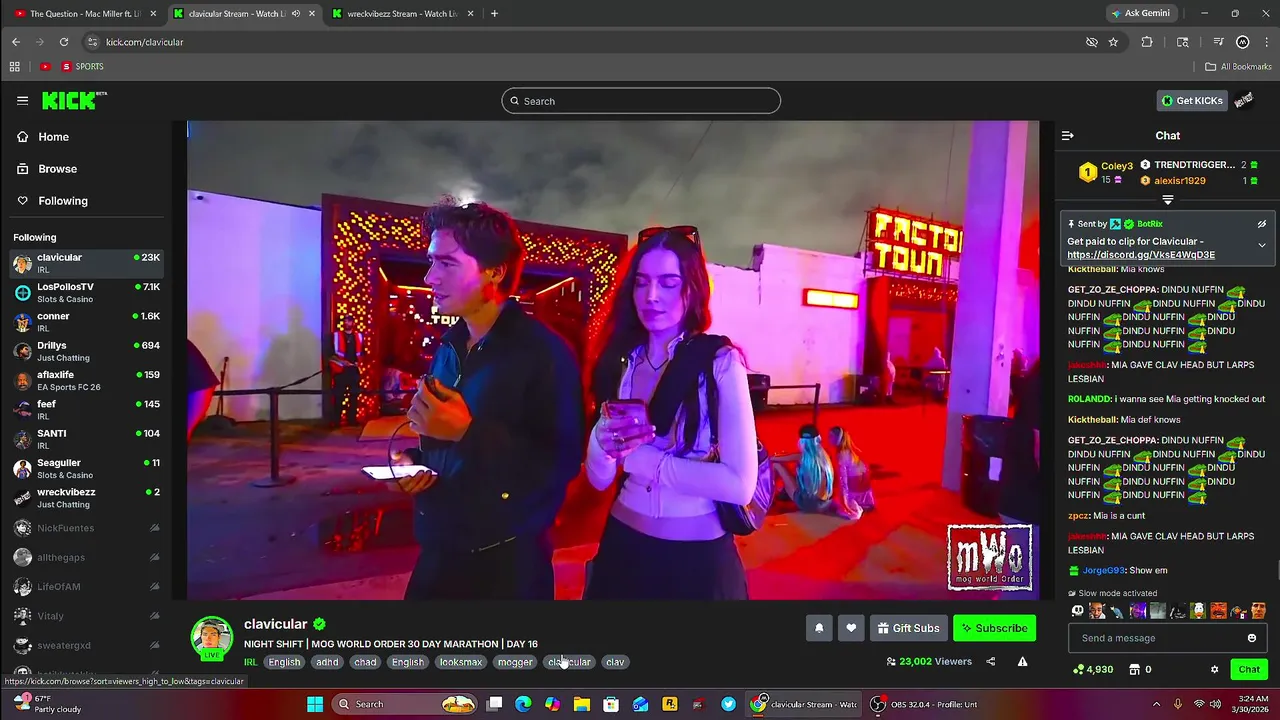Image resolution: width=1280 pixels, height=720 pixels.
Task: Collapse the pinned message chevron
Action: pos(1262,245)
